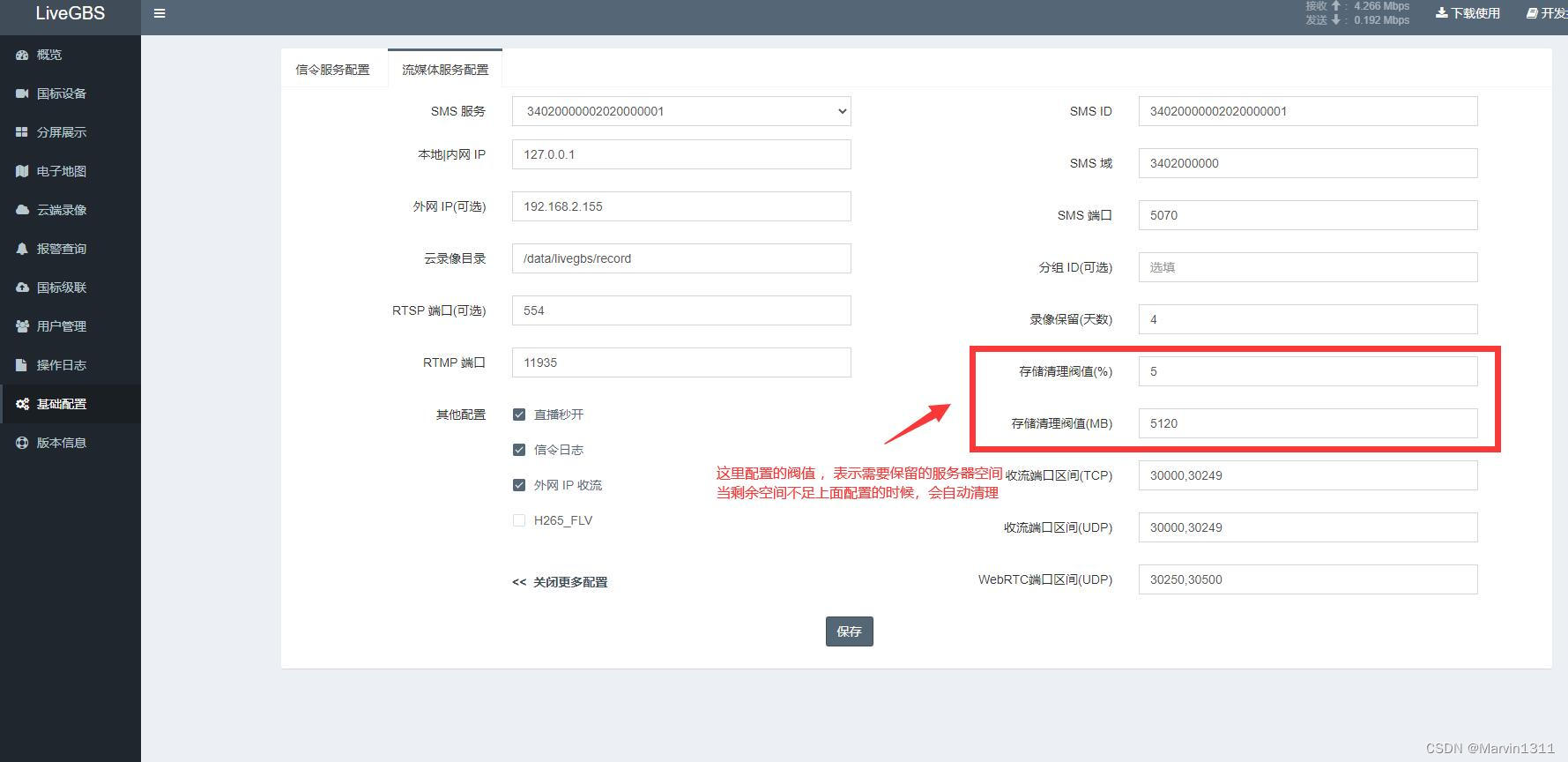Click the 电子地图 map icon
Image resolution: width=1568 pixels, height=762 pixels.
coord(22,171)
